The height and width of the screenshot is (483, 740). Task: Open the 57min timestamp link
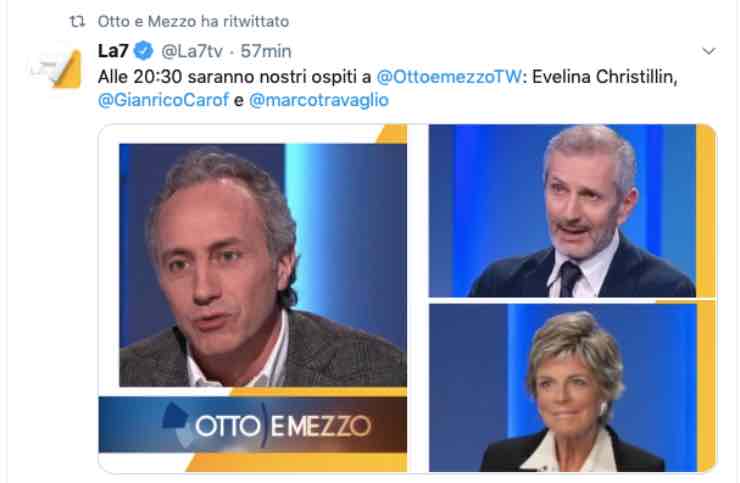(266, 51)
